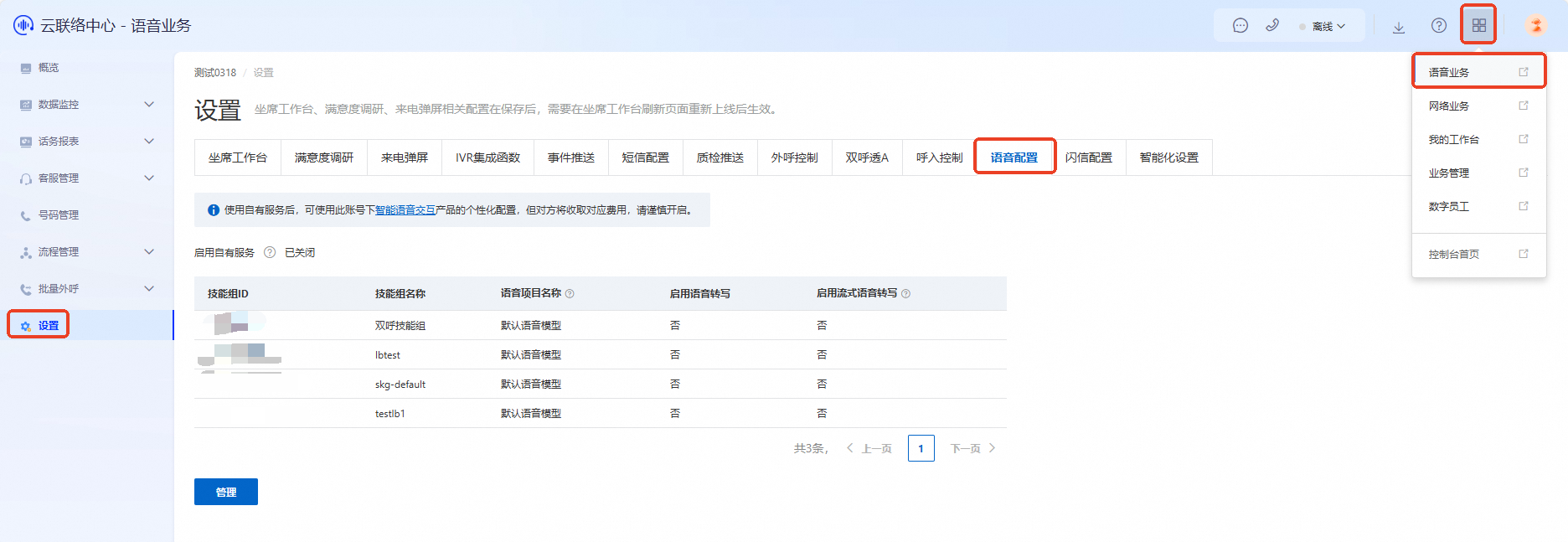
Task: Open external link icon for 数字员工
Action: [x=1524, y=206]
